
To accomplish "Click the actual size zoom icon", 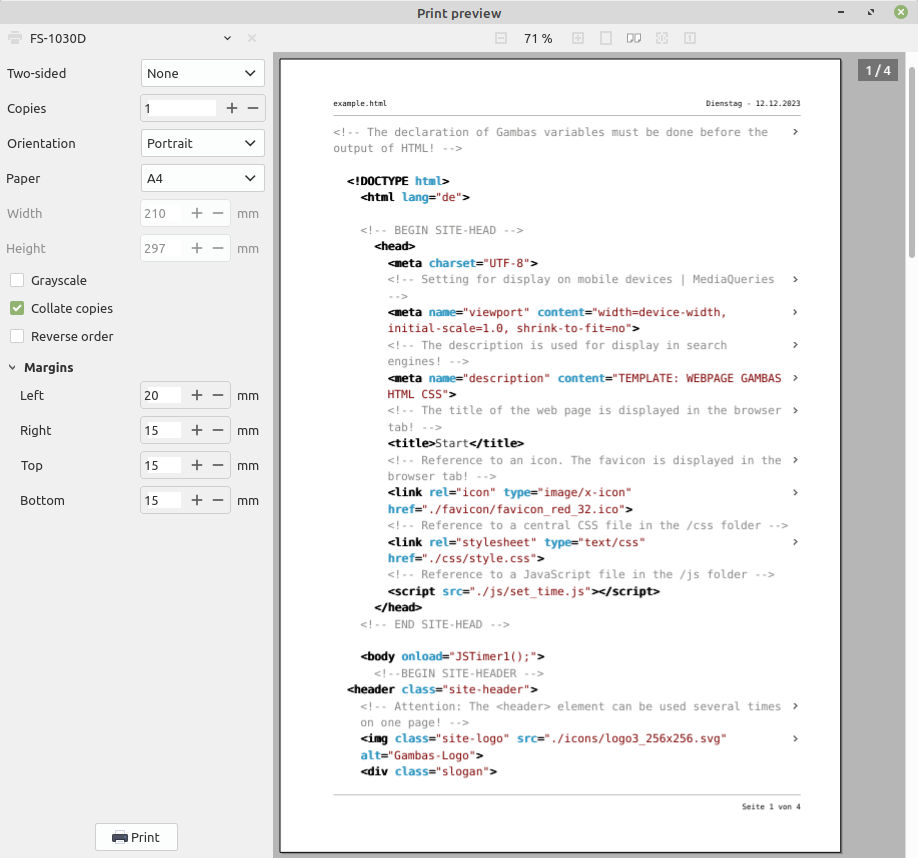I will click(x=690, y=38).
